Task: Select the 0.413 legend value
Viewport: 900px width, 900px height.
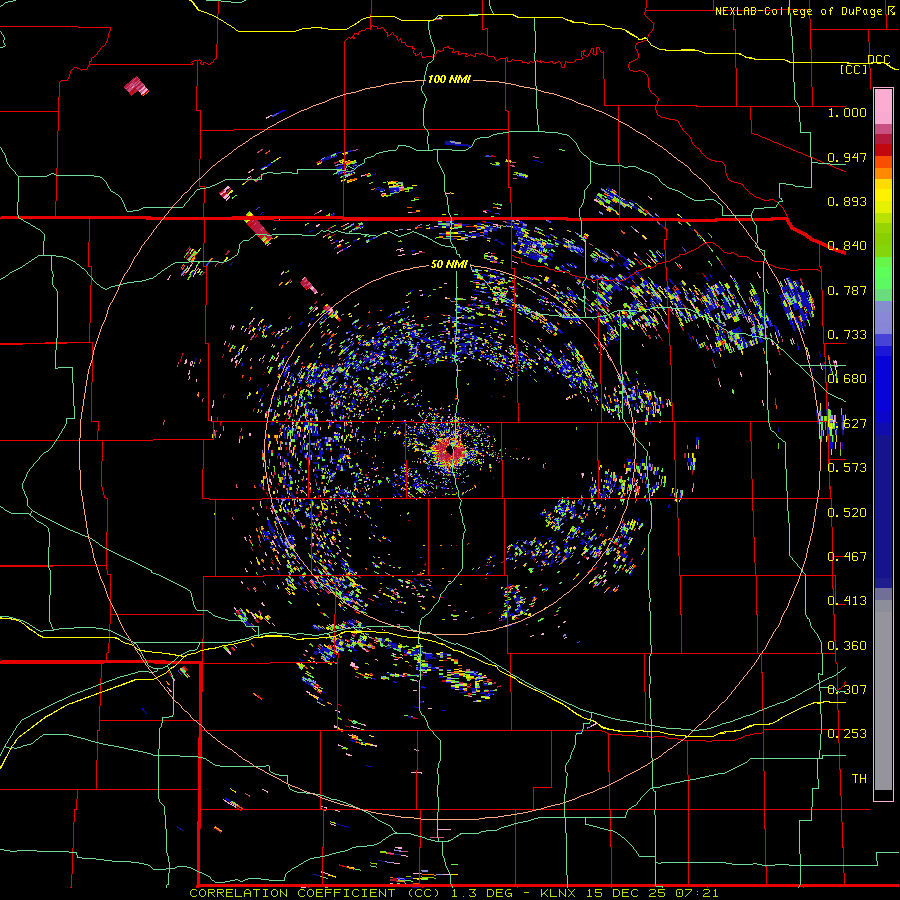Action: coord(847,601)
